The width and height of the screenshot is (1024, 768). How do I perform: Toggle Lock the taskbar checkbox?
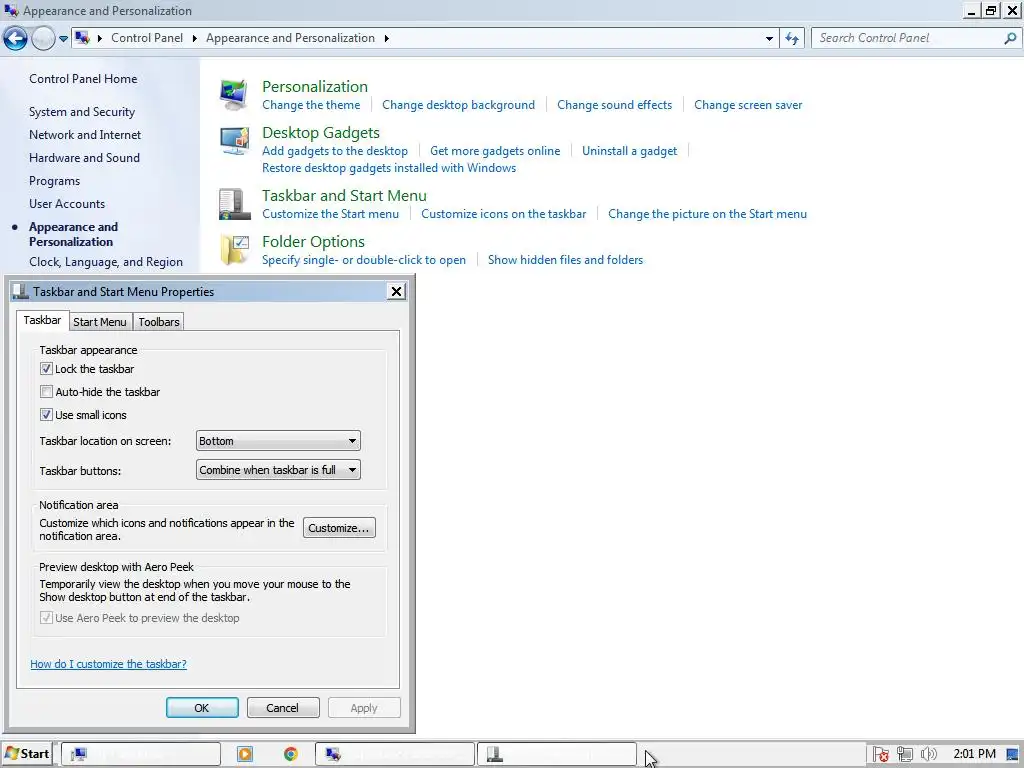pos(46,369)
